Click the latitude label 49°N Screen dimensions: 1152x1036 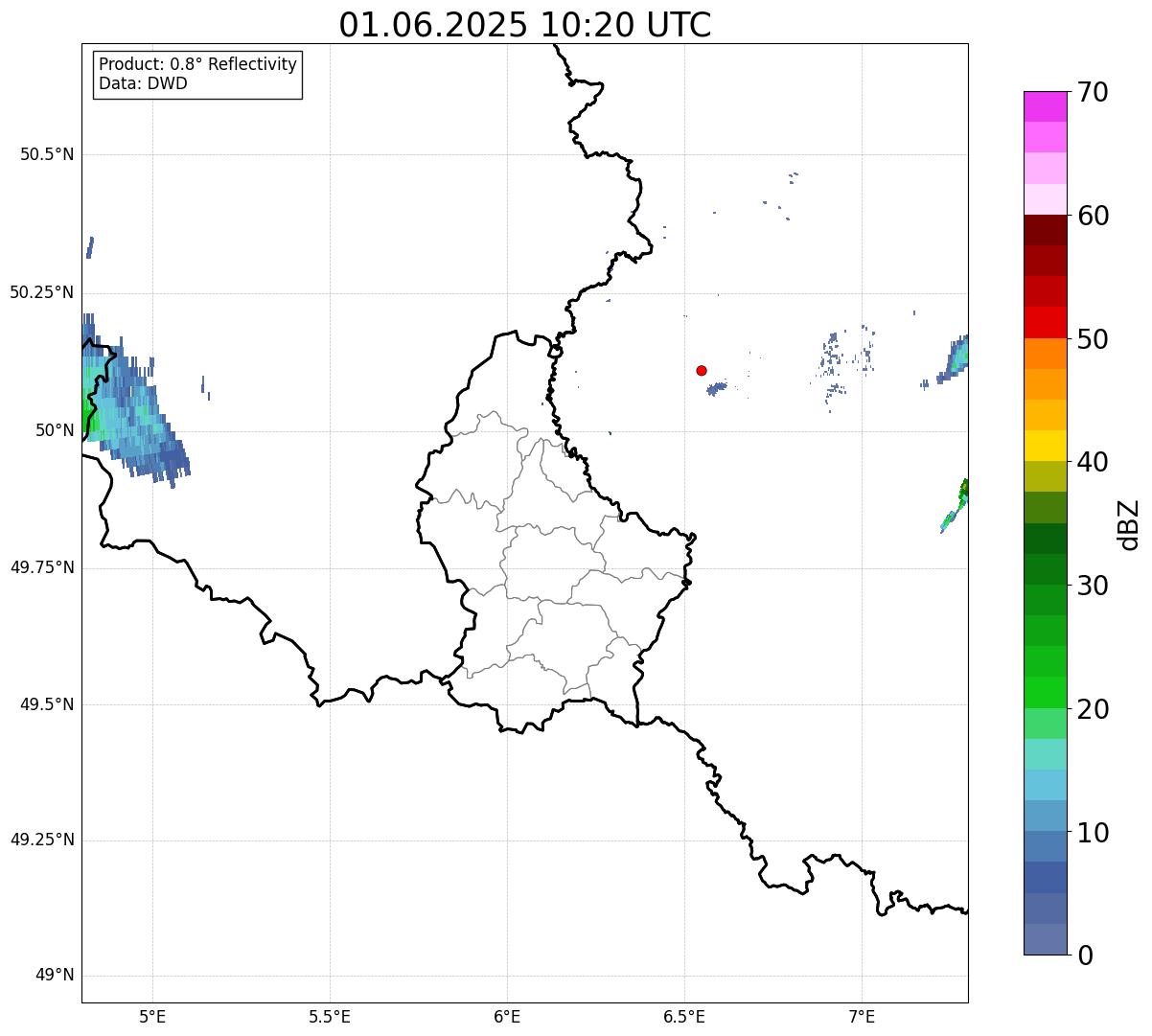[x=56, y=976]
